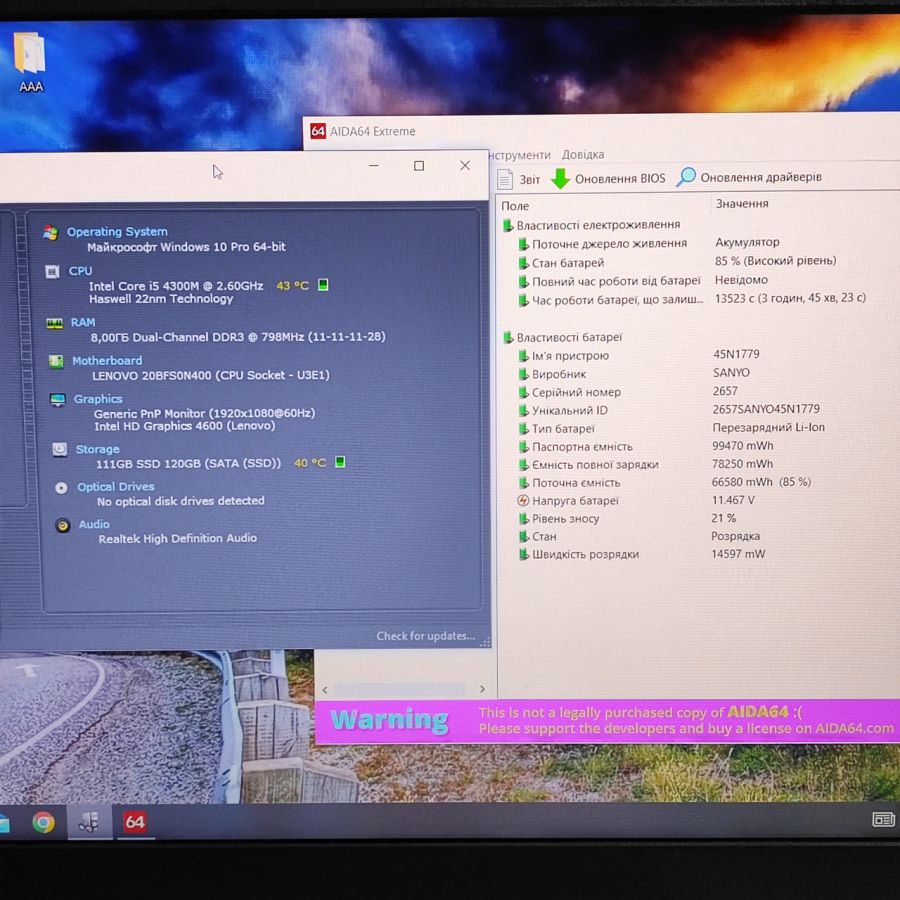Click the left arrow of AIDA64 horizontal scrollbar

pyautogui.click(x=325, y=690)
